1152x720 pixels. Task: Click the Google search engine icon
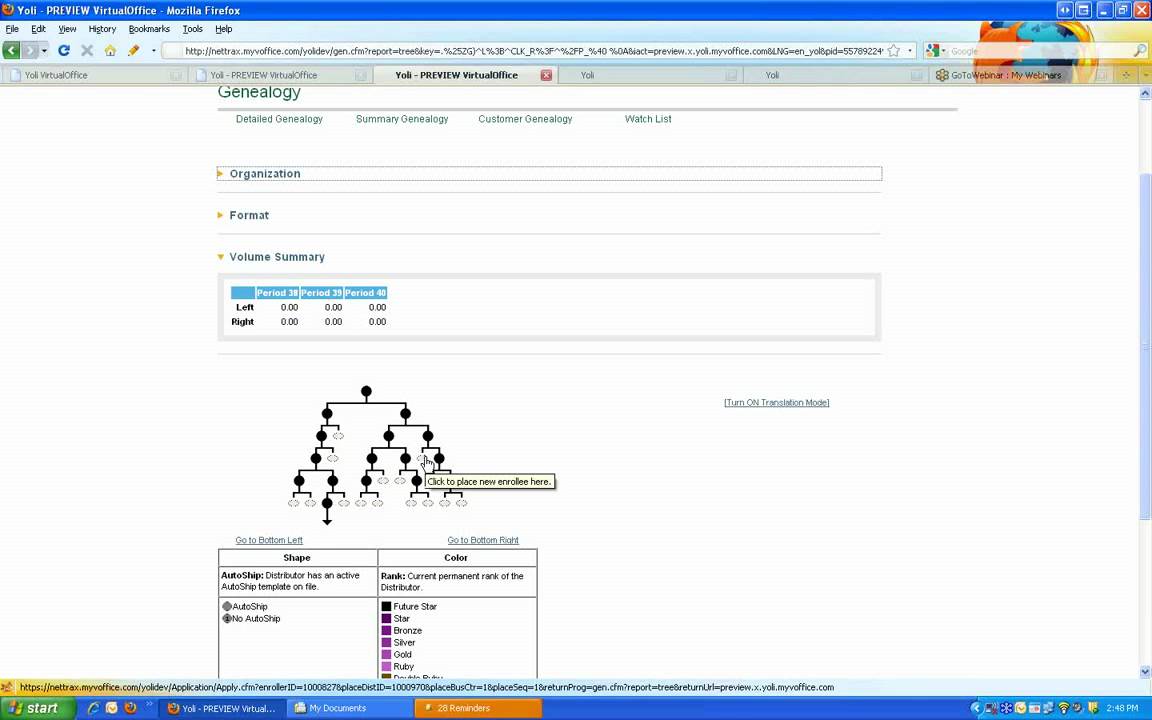click(932, 51)
